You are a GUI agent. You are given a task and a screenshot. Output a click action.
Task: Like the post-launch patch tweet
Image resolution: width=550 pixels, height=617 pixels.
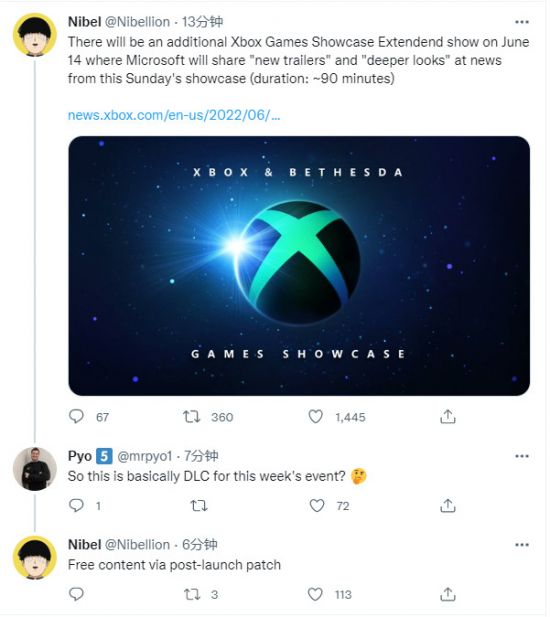315,594
